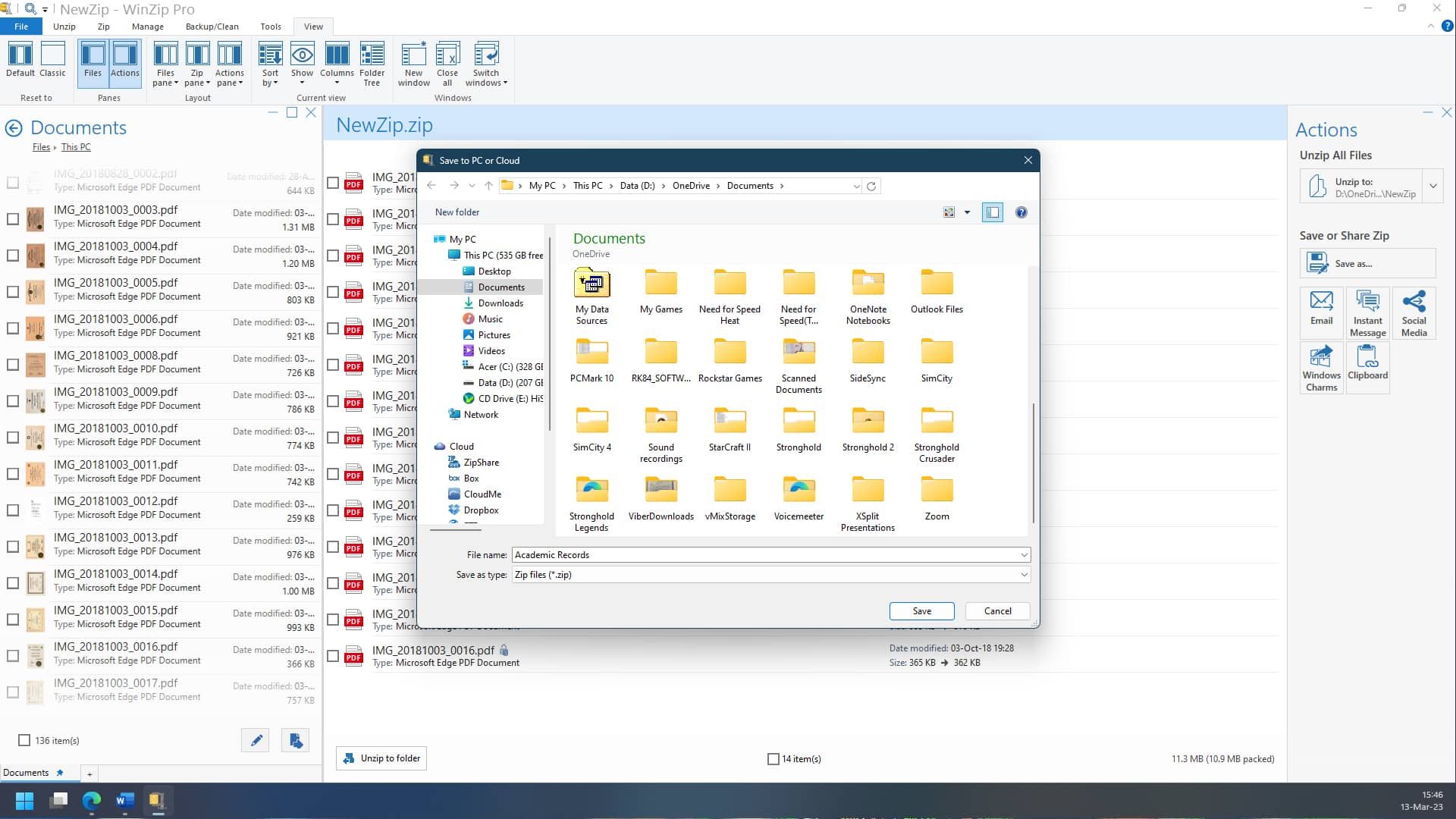This screenshot has height=819, width=1456.
Task: Check the IMG_20181003_0012.pdf checkbox
Action: pos(13,510)
